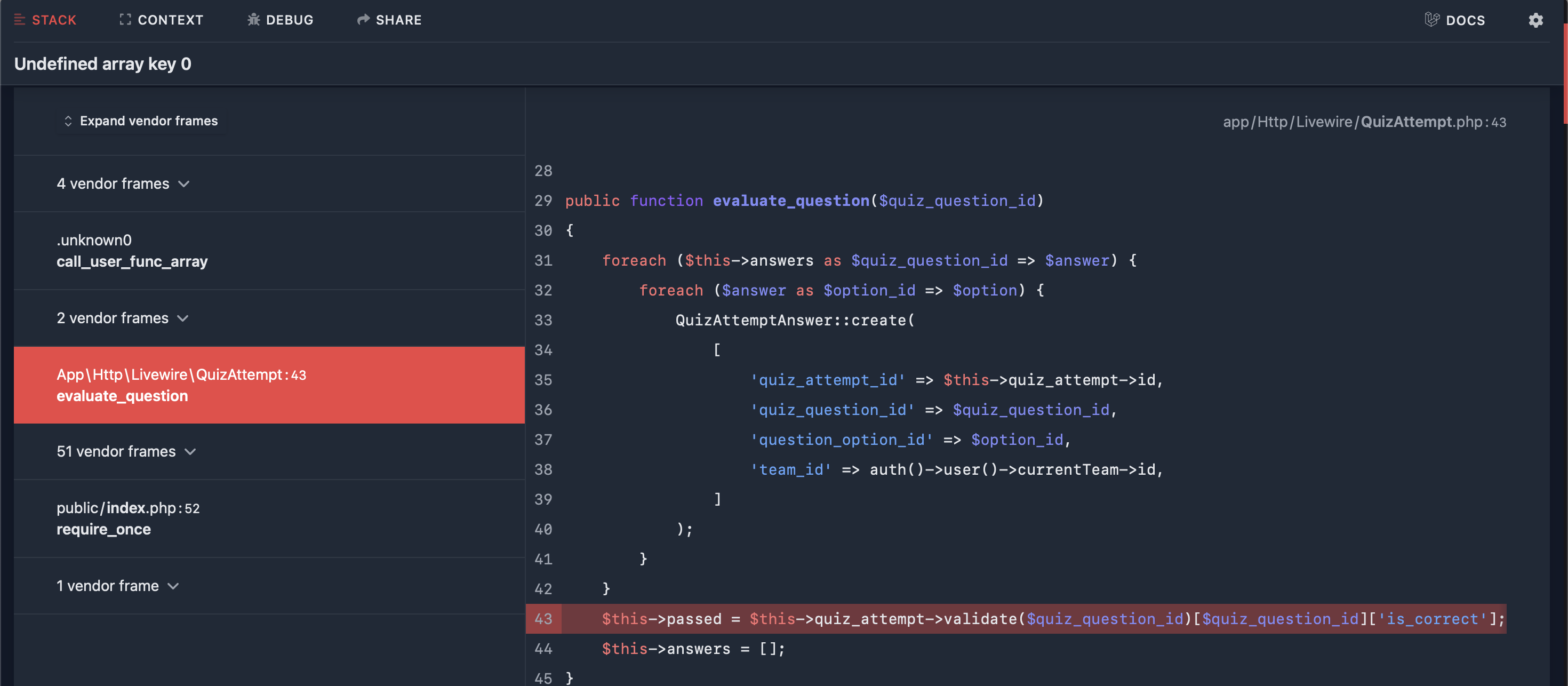Expand the 1 vendor frame chevron

(173, 586)
